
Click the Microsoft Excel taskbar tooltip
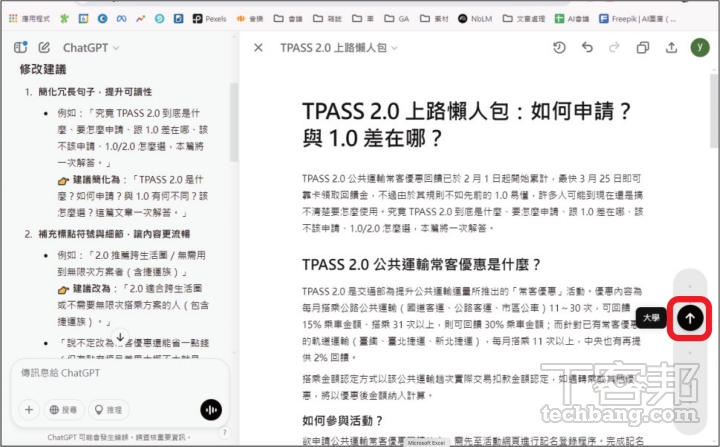427,443
